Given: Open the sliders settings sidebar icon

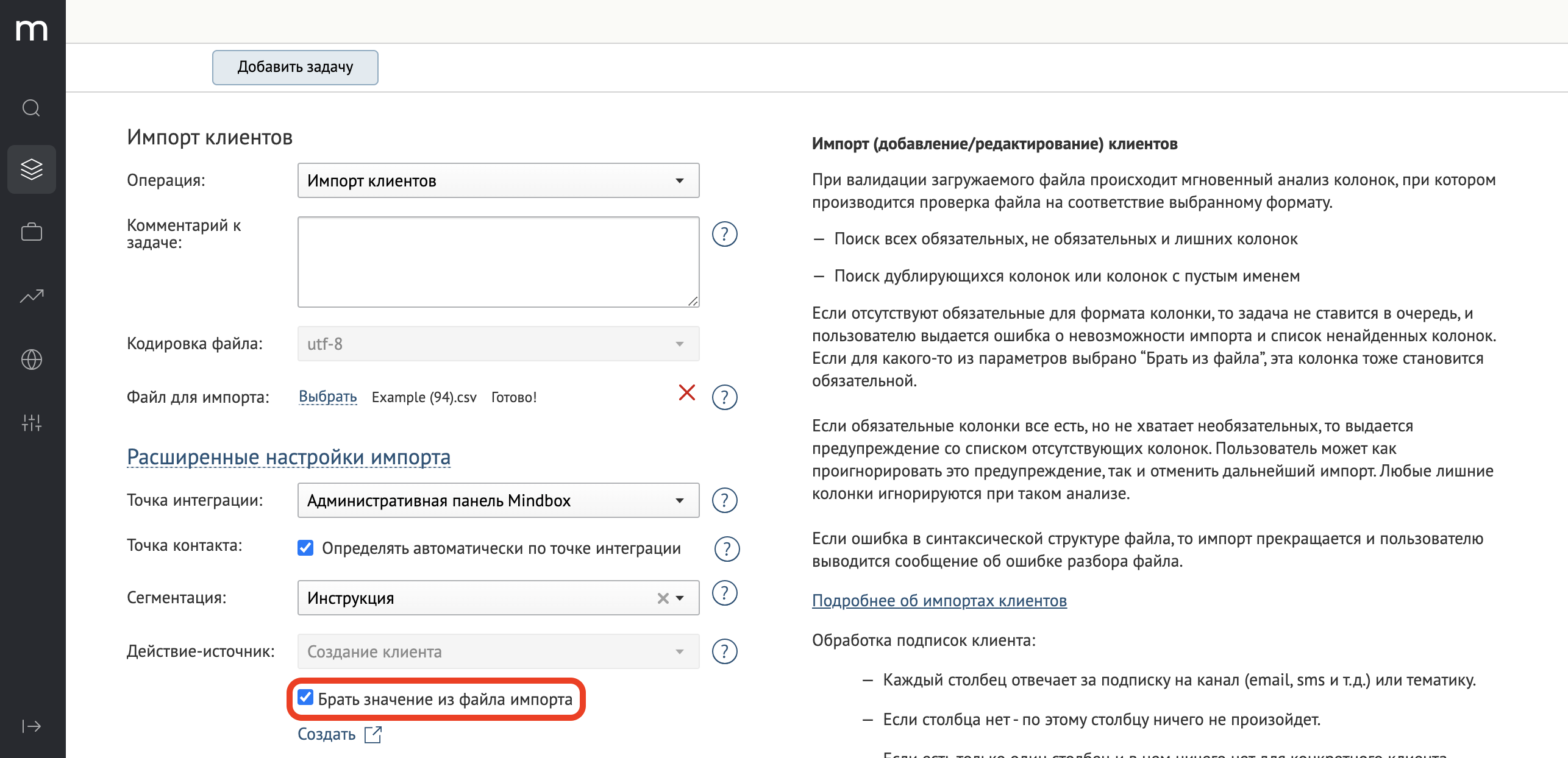Looking at the screenshot, I should click(x=32, y=422).
